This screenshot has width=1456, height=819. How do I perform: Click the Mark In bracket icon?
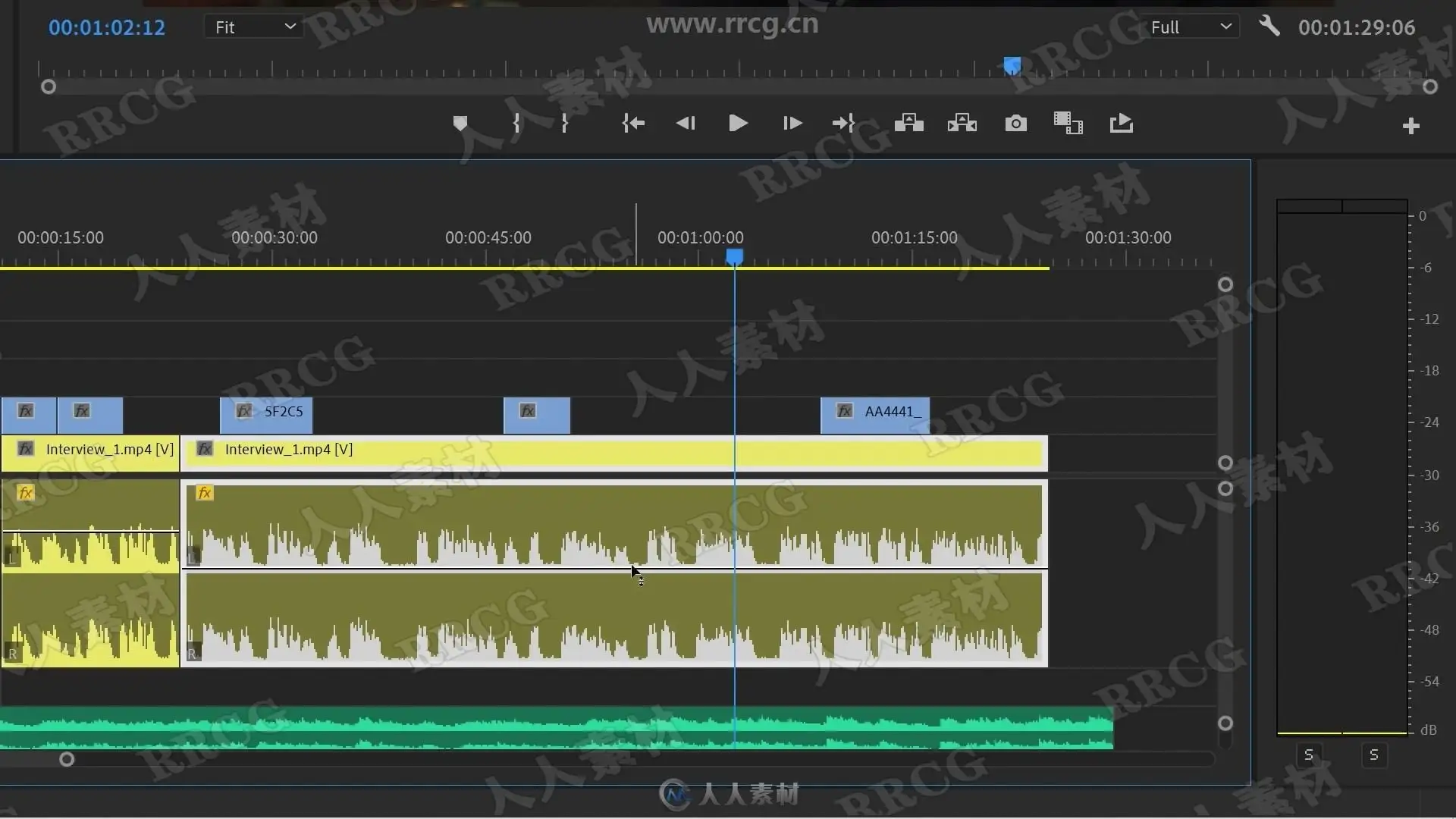click(516, 124)
